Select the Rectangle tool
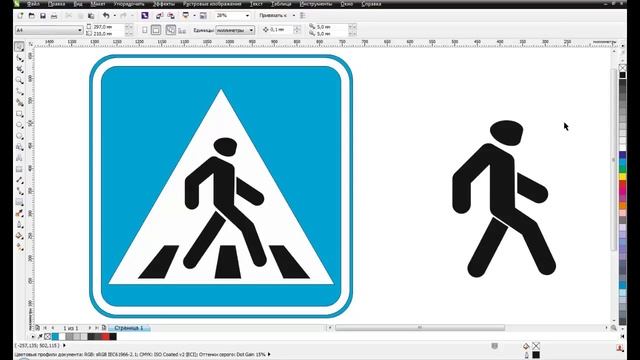The height and width of the screenshot is (360, 640). pyautogui.click(x=20, y=114)
